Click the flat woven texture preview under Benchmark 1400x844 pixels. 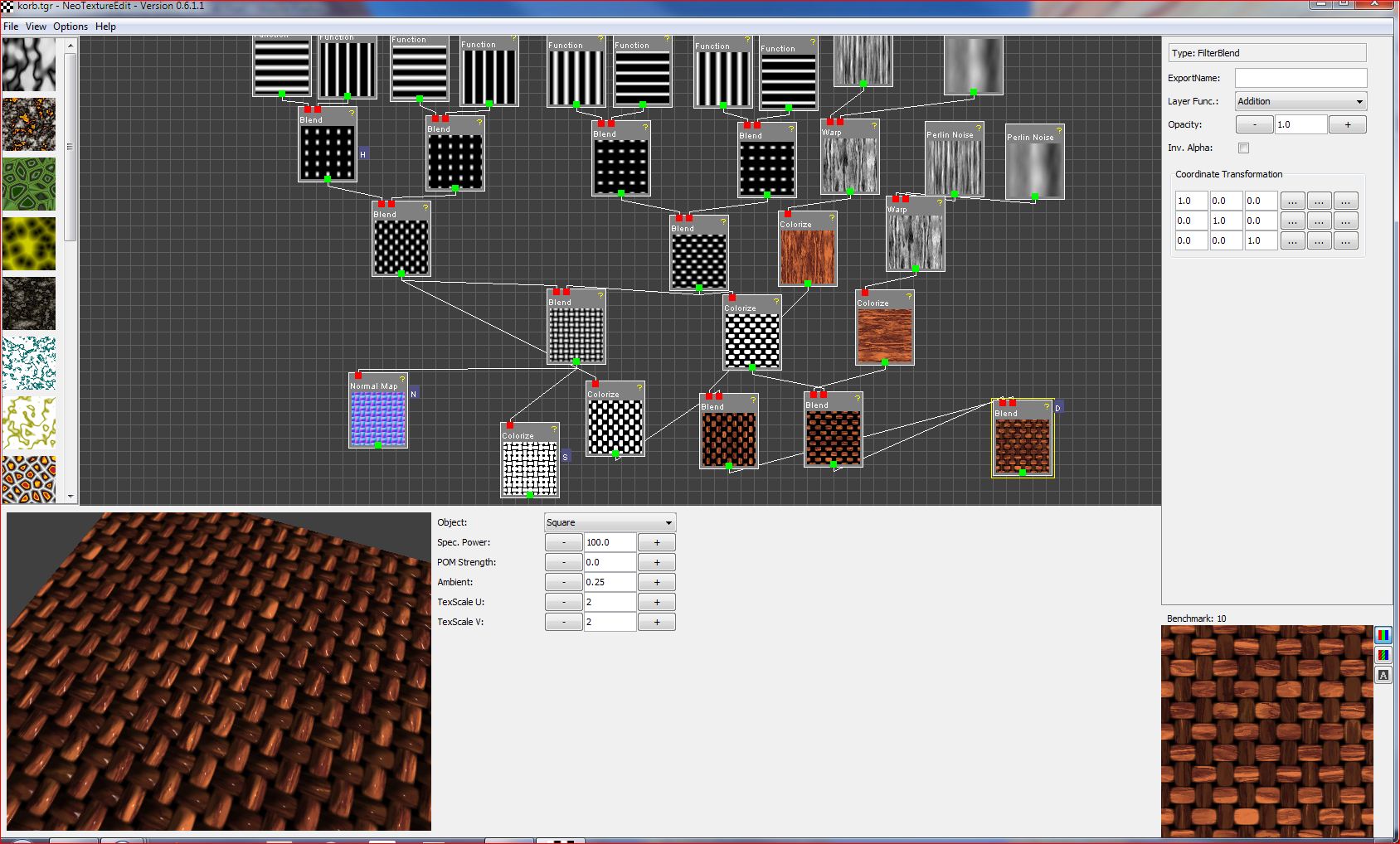(1267, 731)
